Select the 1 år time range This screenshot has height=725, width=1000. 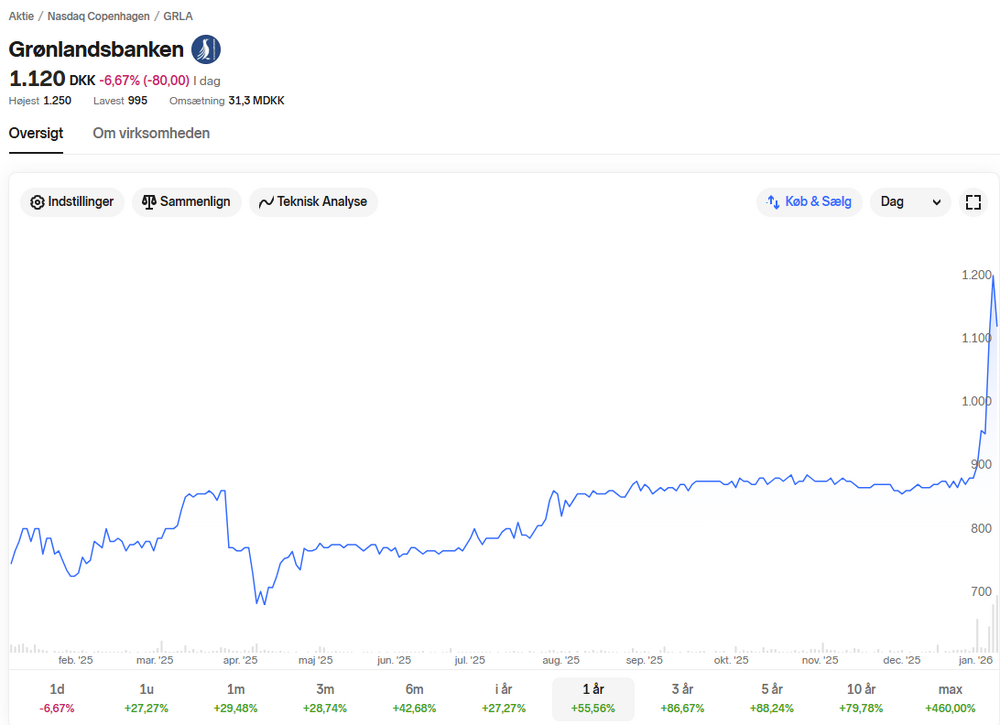point(593,698)
